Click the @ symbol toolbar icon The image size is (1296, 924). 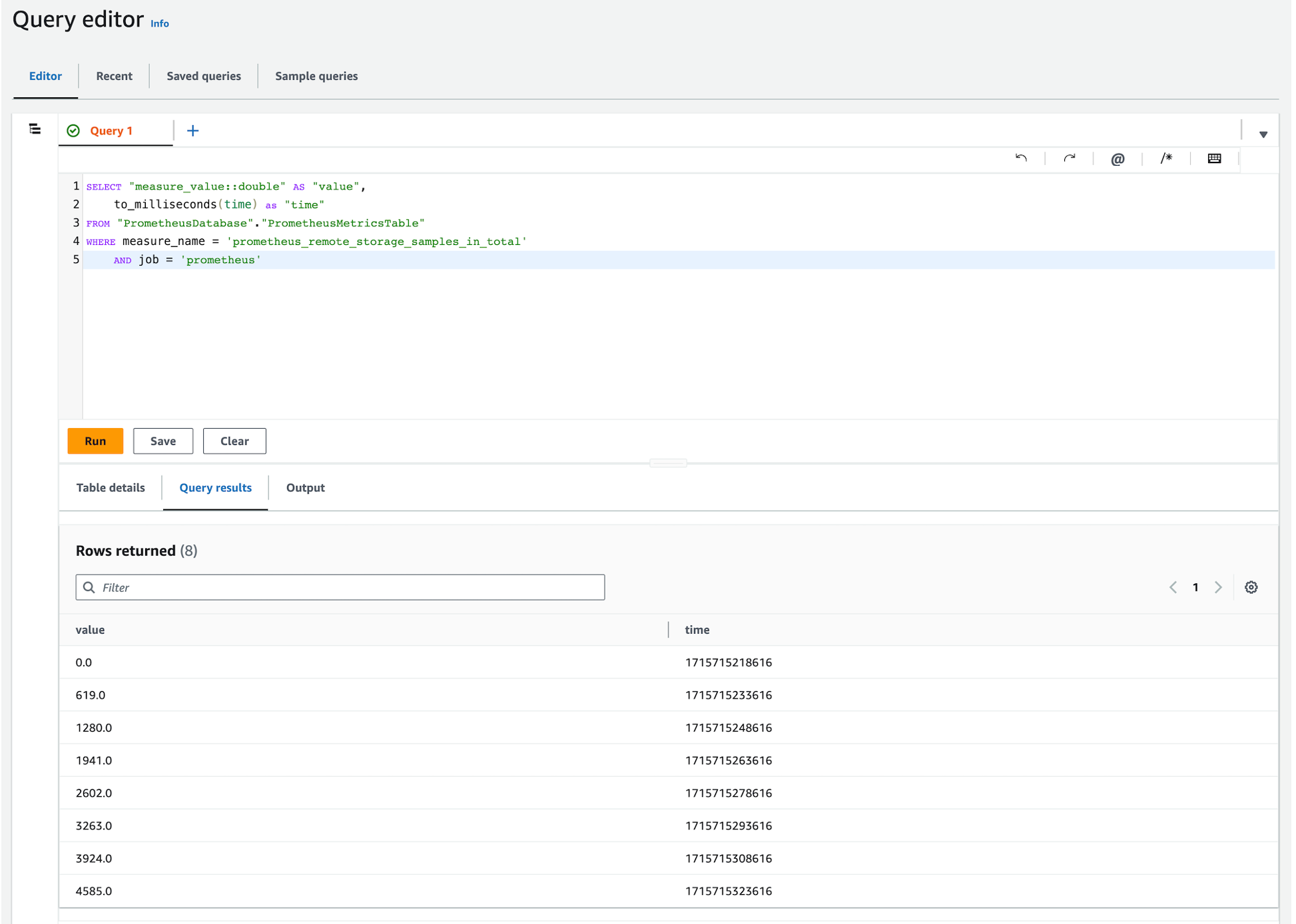click(1118, 158)
